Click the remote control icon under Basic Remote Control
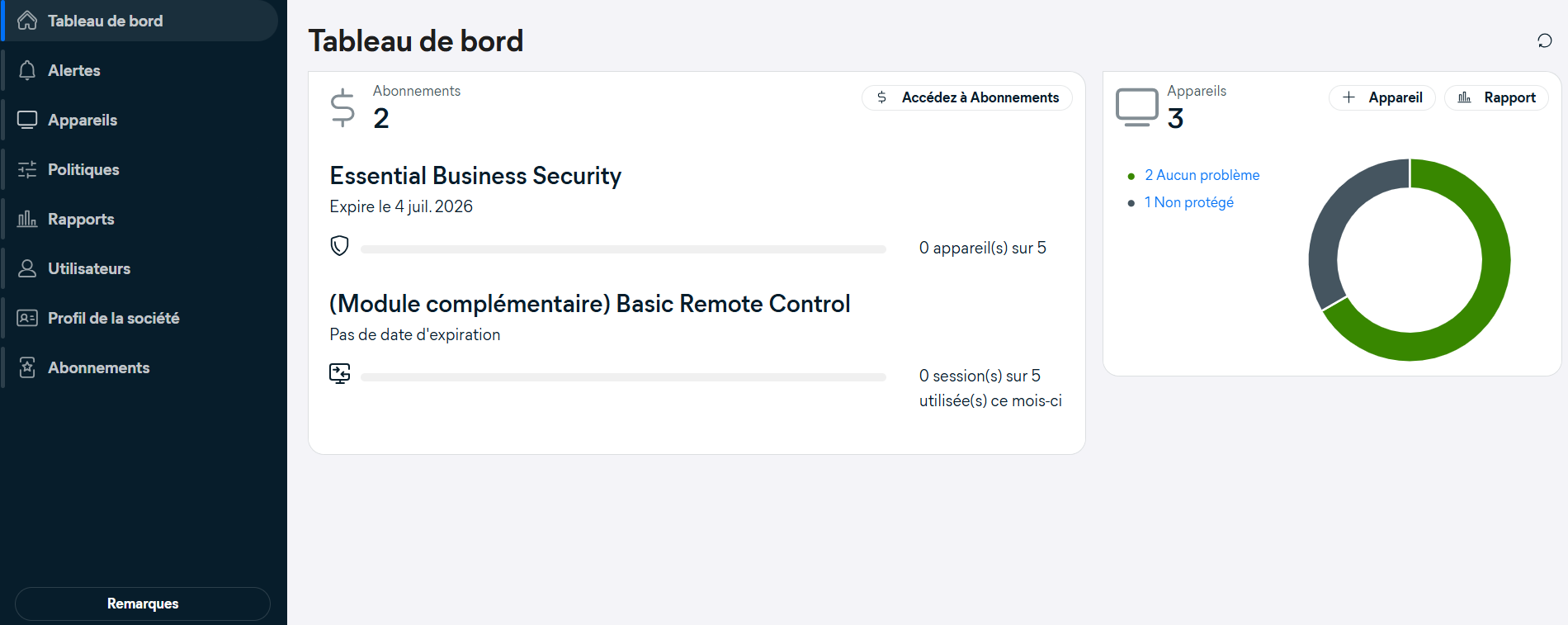This screenshot has width=1568, height=625. (x=339, y=374)
